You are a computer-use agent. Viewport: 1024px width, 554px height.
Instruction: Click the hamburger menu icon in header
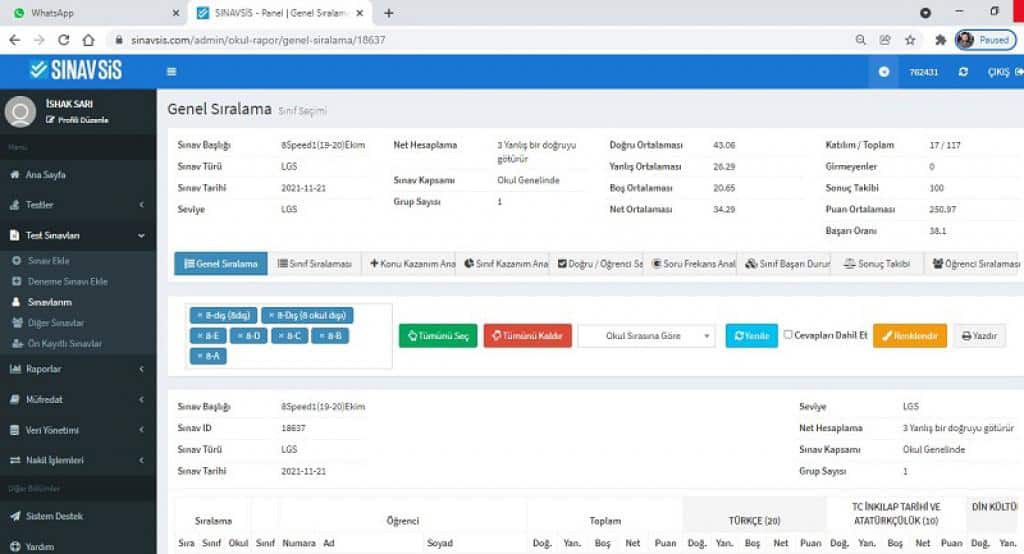click(x=171, y=71)
